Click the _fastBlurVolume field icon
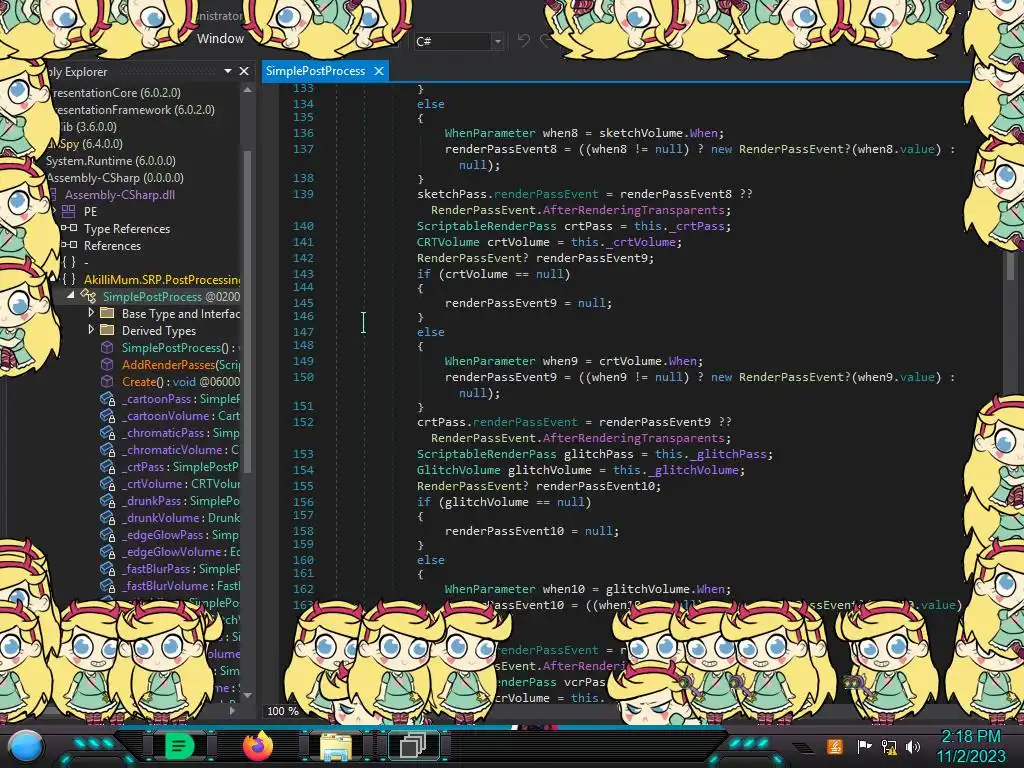This screenshot has height=768, width=1024. point(108,586)
